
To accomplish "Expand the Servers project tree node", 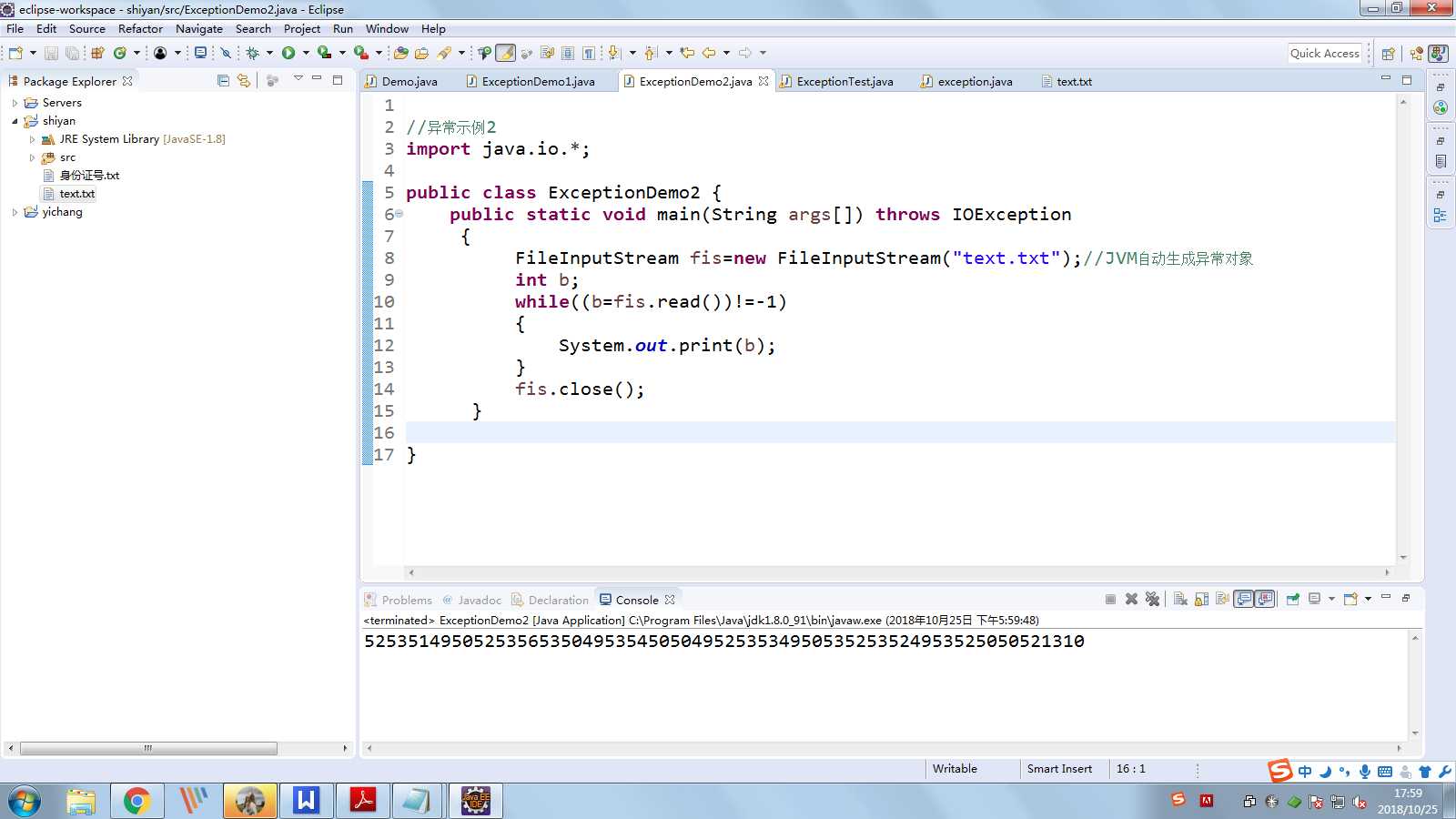I will (15, 103).
